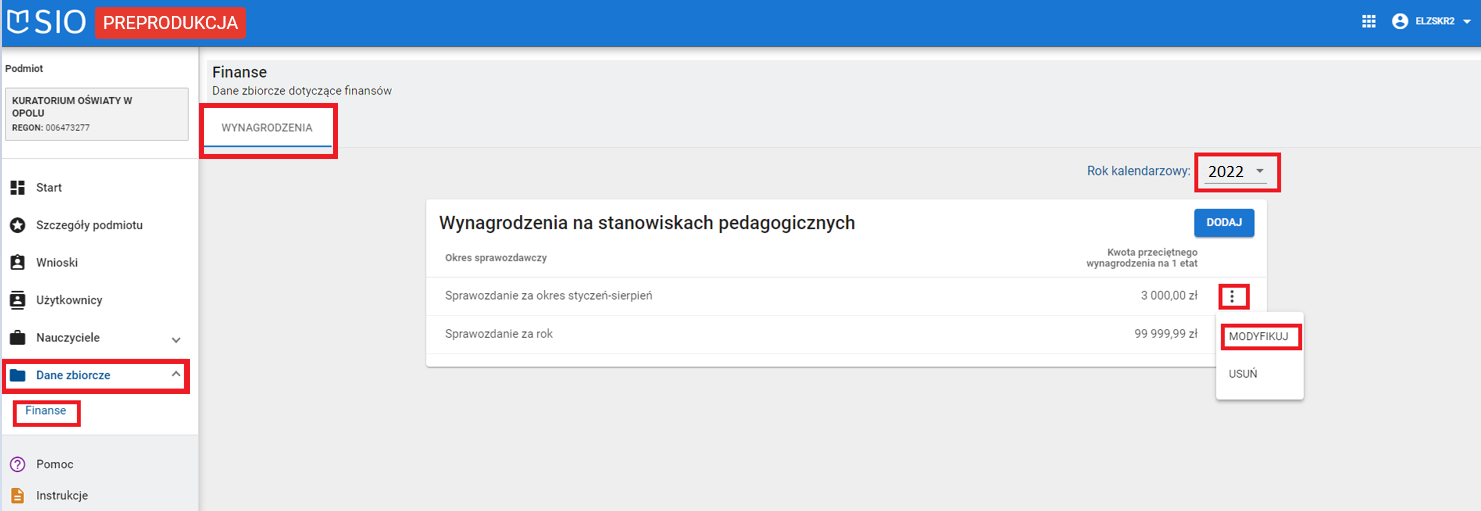Open three-dot menu for styczeń-sierpień report
This screenshot has height=511, width=1481.
coord(1233,296)
